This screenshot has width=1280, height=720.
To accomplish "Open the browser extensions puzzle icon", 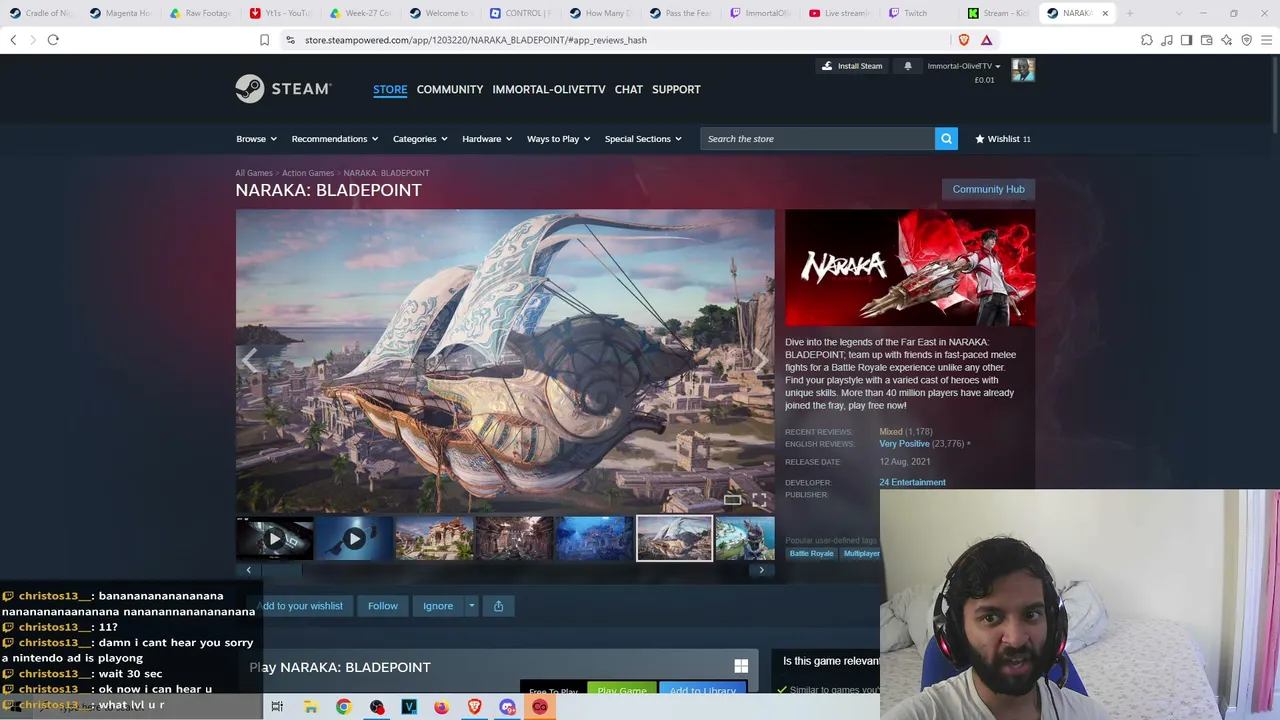I will (1147, 40).
